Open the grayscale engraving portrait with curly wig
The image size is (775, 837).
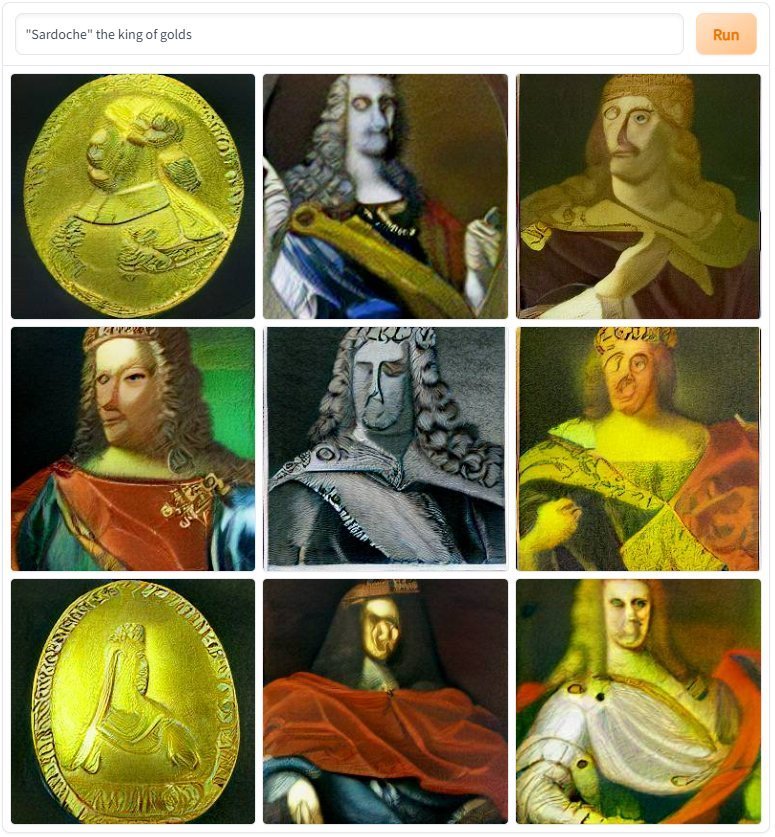pos(385,449)
